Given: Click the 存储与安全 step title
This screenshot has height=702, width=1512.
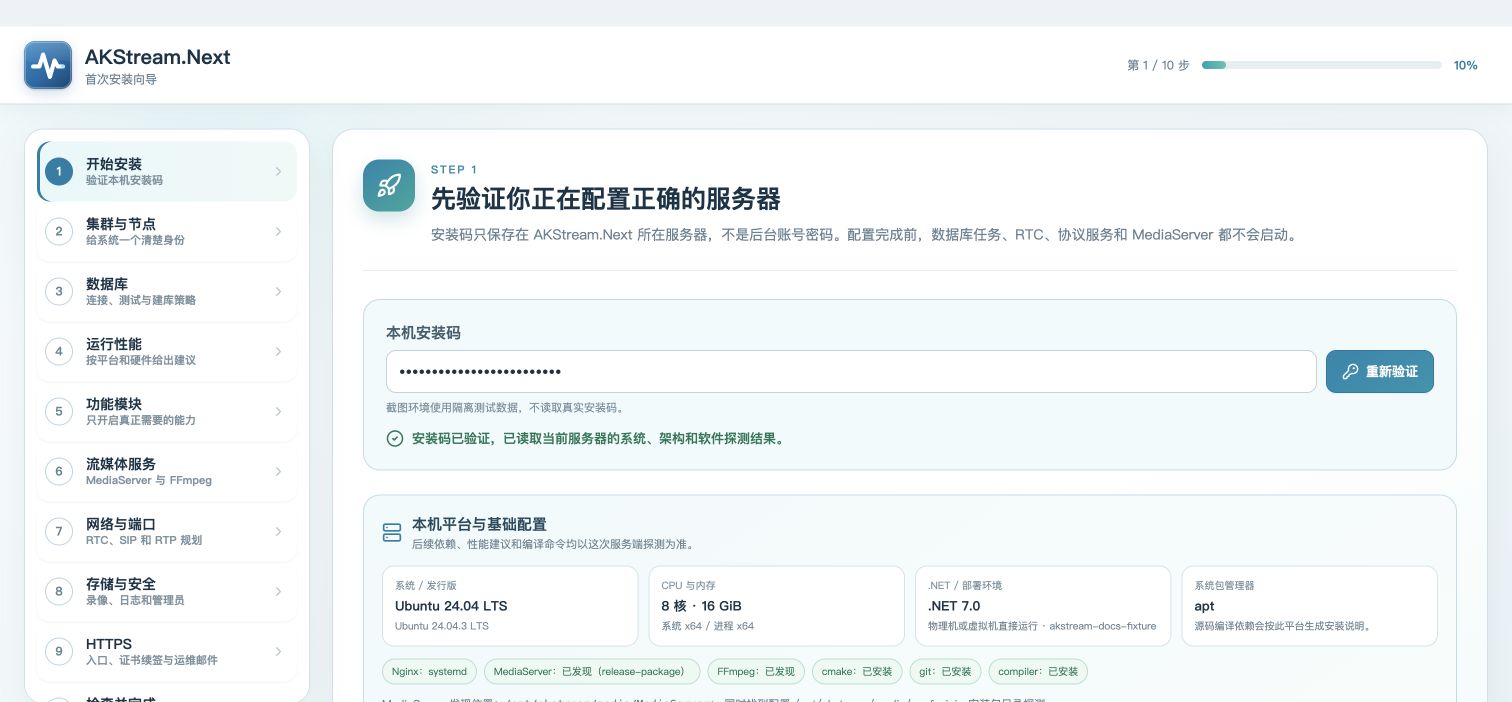Looking at the screenshot, I should (120, 584).
